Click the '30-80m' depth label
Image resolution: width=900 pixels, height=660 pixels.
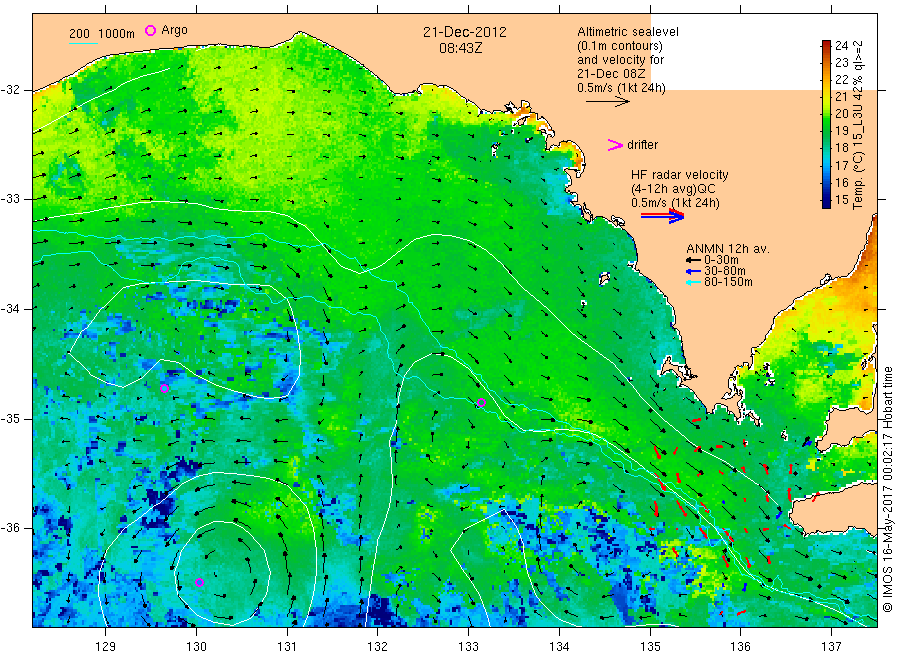coord(725,271)
